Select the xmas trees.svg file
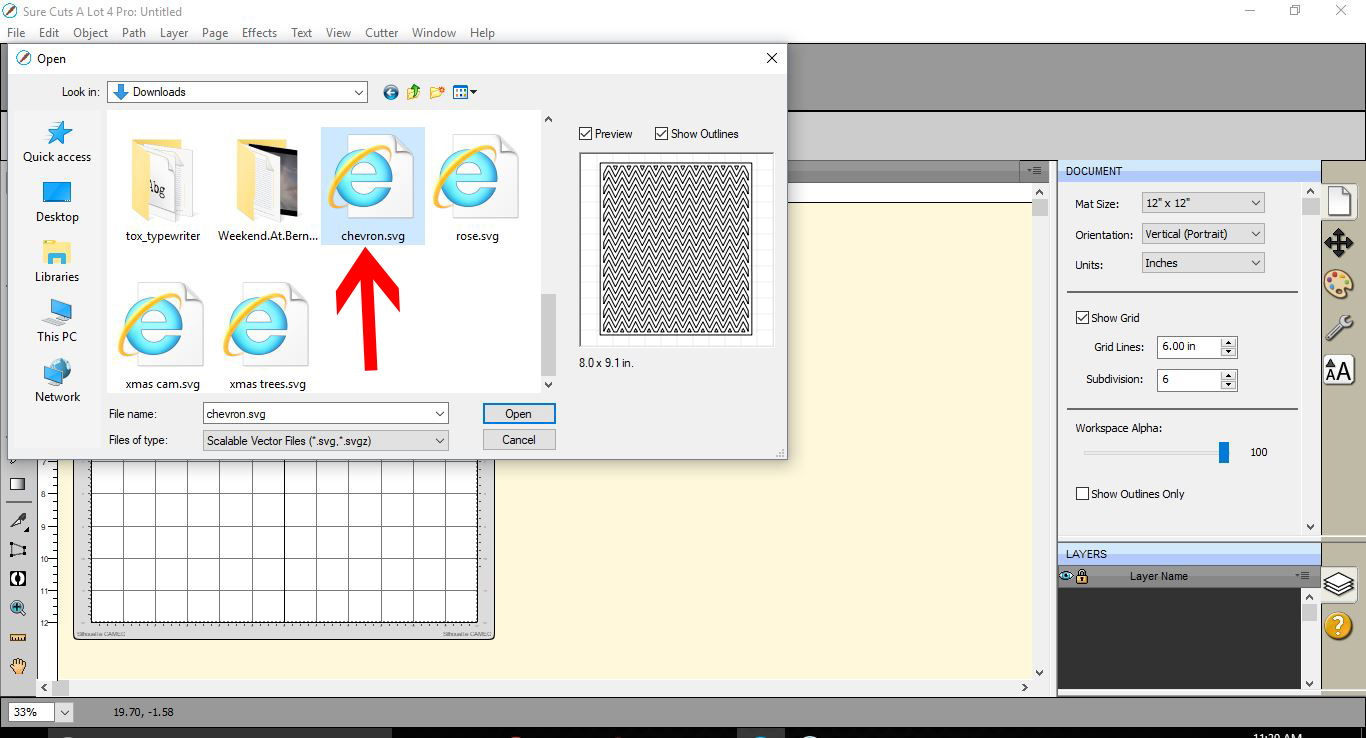1366x738 pixels. pos(267,333)
